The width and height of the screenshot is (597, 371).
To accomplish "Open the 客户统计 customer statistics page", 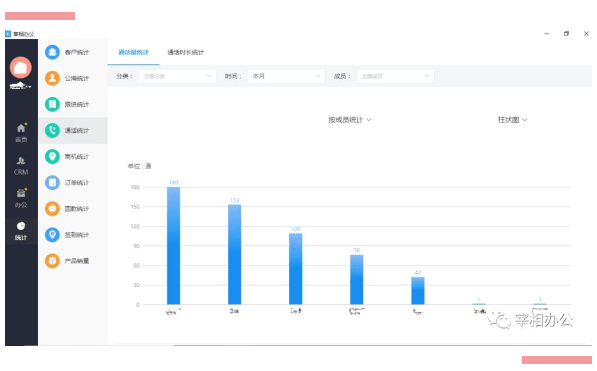I will [73, 52].
